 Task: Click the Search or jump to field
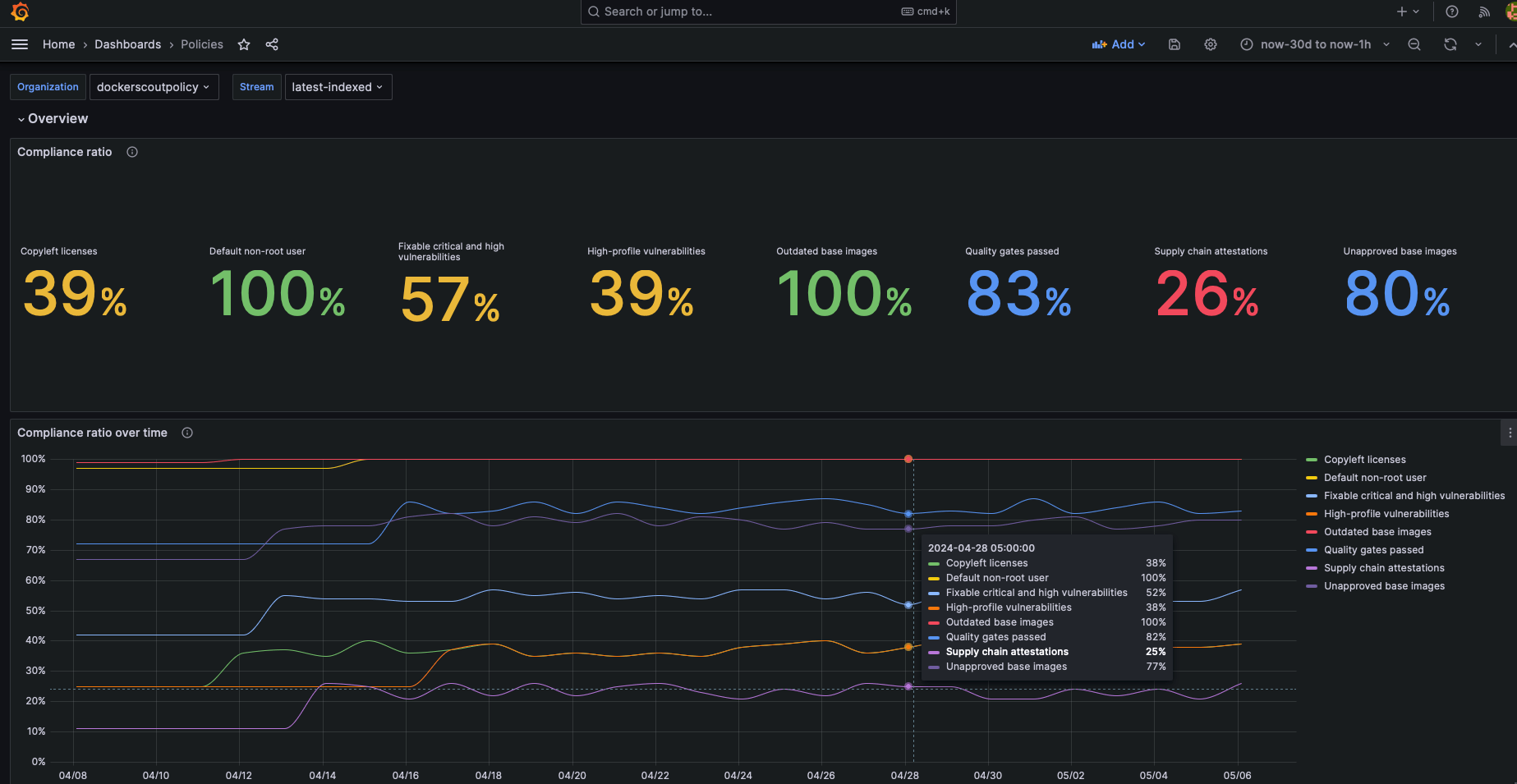point(768,11)
